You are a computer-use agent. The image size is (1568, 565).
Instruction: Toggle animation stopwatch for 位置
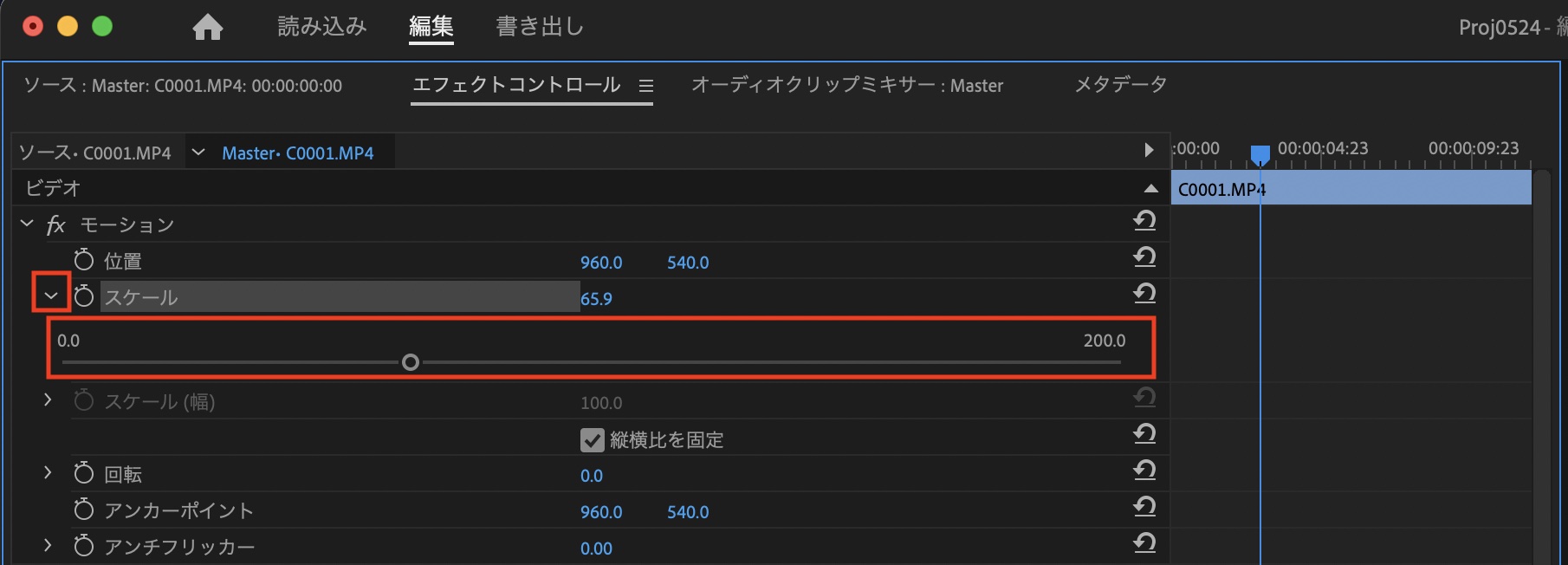[x=84, y=260]
